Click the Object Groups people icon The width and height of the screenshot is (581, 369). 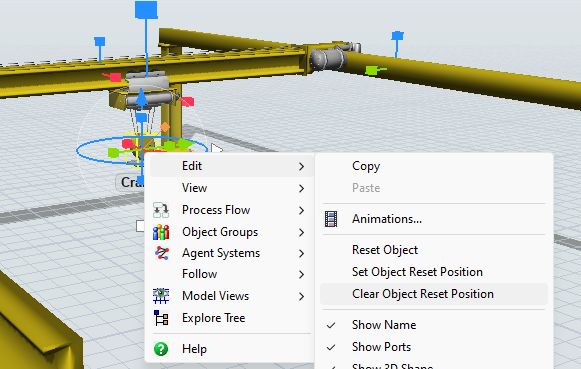point(161,232)
